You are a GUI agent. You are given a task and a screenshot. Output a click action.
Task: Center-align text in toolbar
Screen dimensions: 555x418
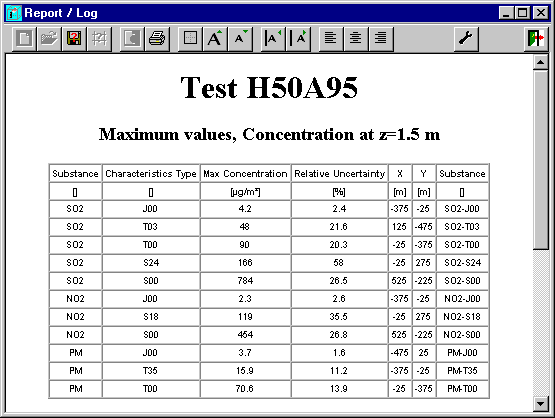[356, 39]
